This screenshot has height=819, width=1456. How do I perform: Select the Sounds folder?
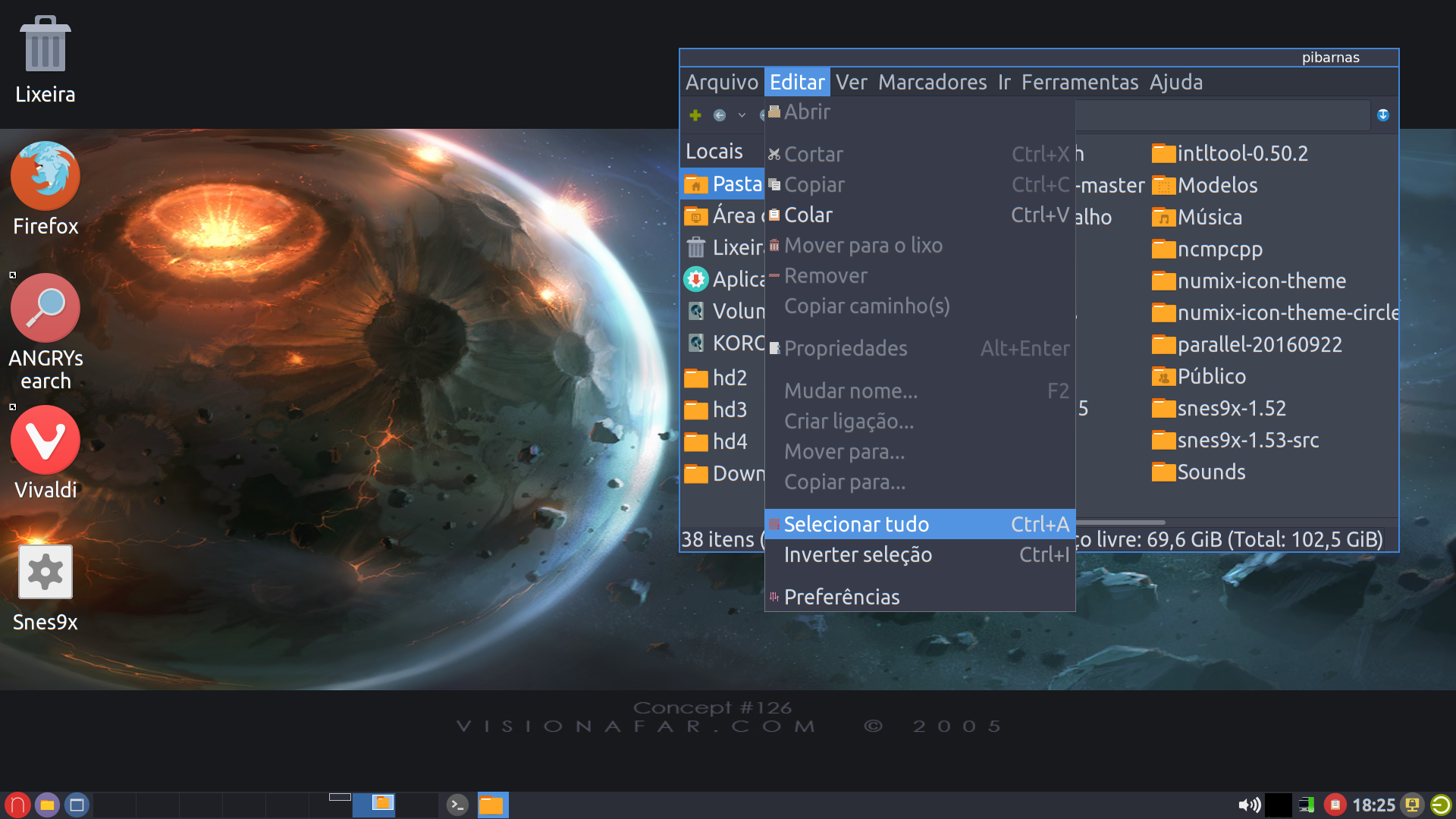coord(1198,472)
